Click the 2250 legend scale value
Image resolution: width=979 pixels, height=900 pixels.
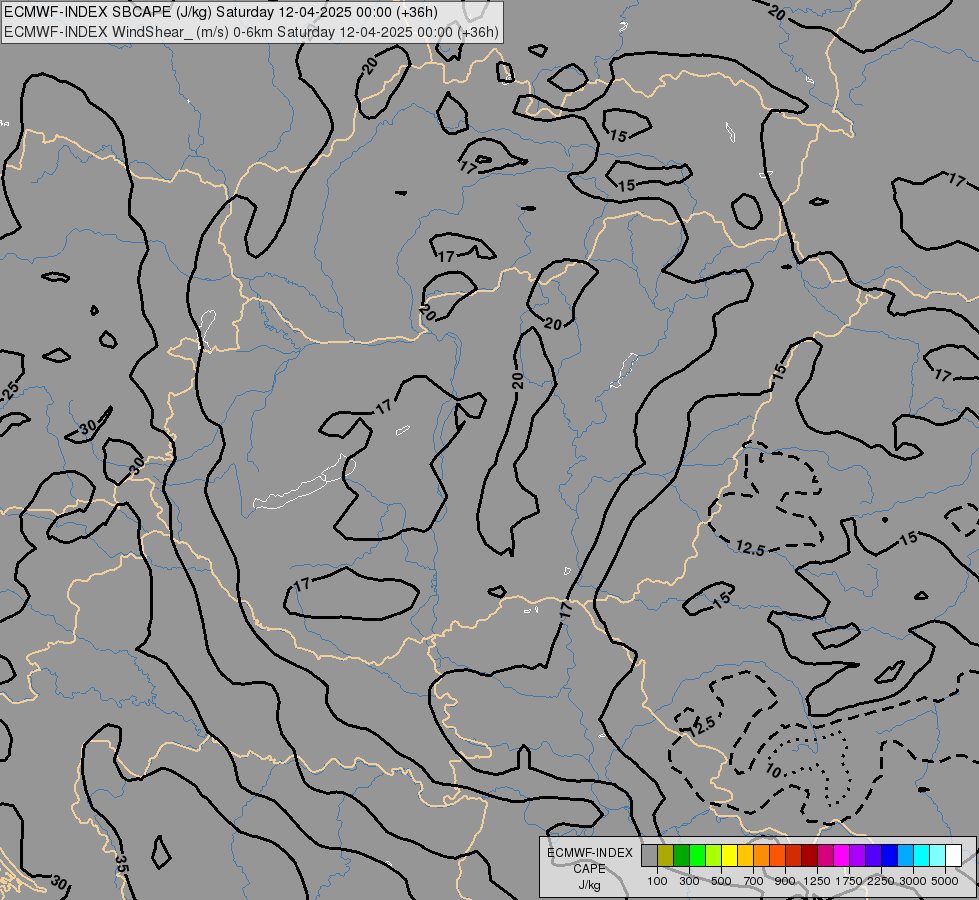click(881, 881)
